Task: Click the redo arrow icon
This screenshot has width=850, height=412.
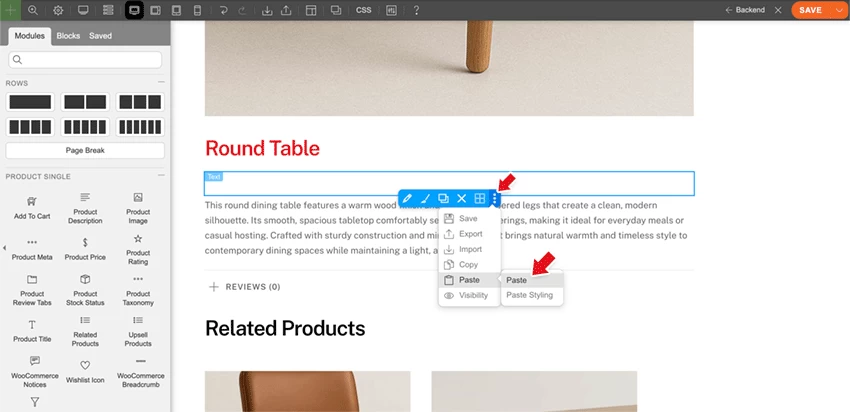Action: 242,10
